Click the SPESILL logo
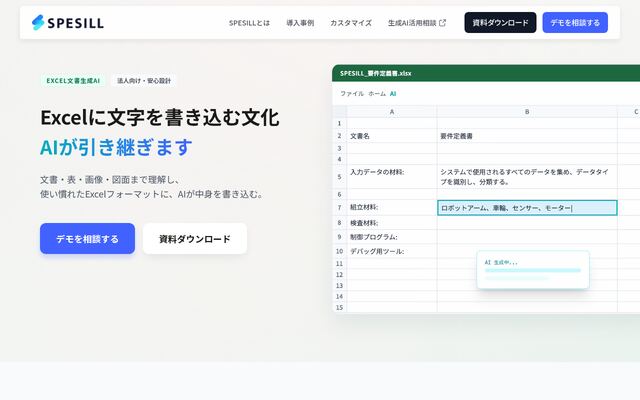The height and width of the screenshot is (400, 640). (68, 22)
